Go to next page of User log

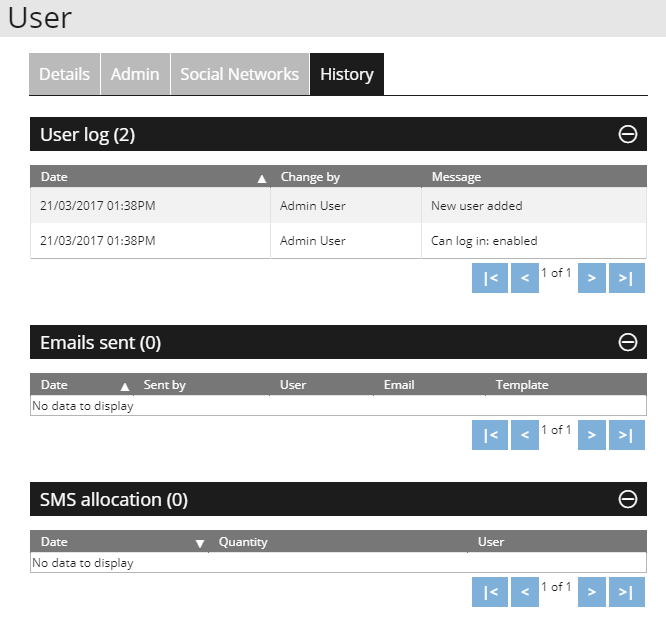(x=592, y=278)
